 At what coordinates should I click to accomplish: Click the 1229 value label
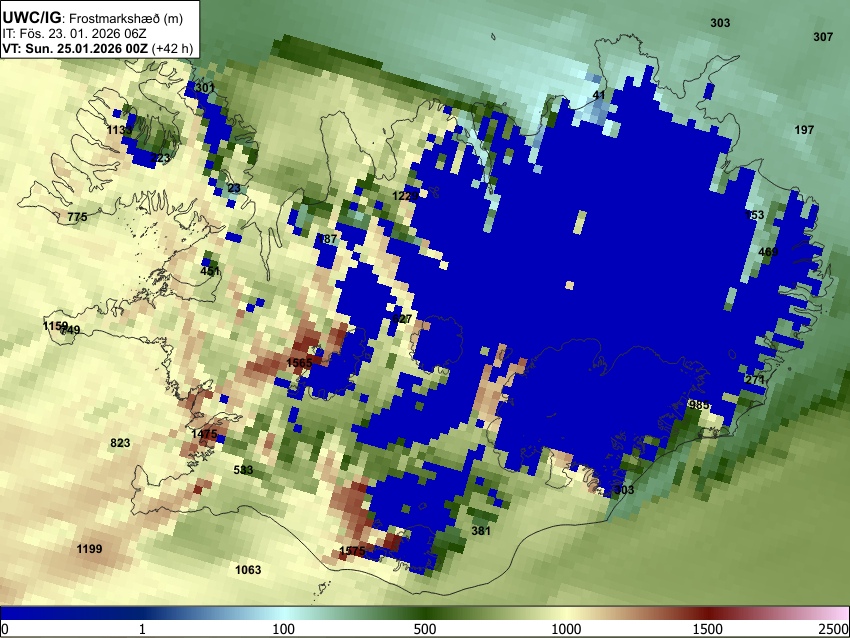[x=405, y=196]
